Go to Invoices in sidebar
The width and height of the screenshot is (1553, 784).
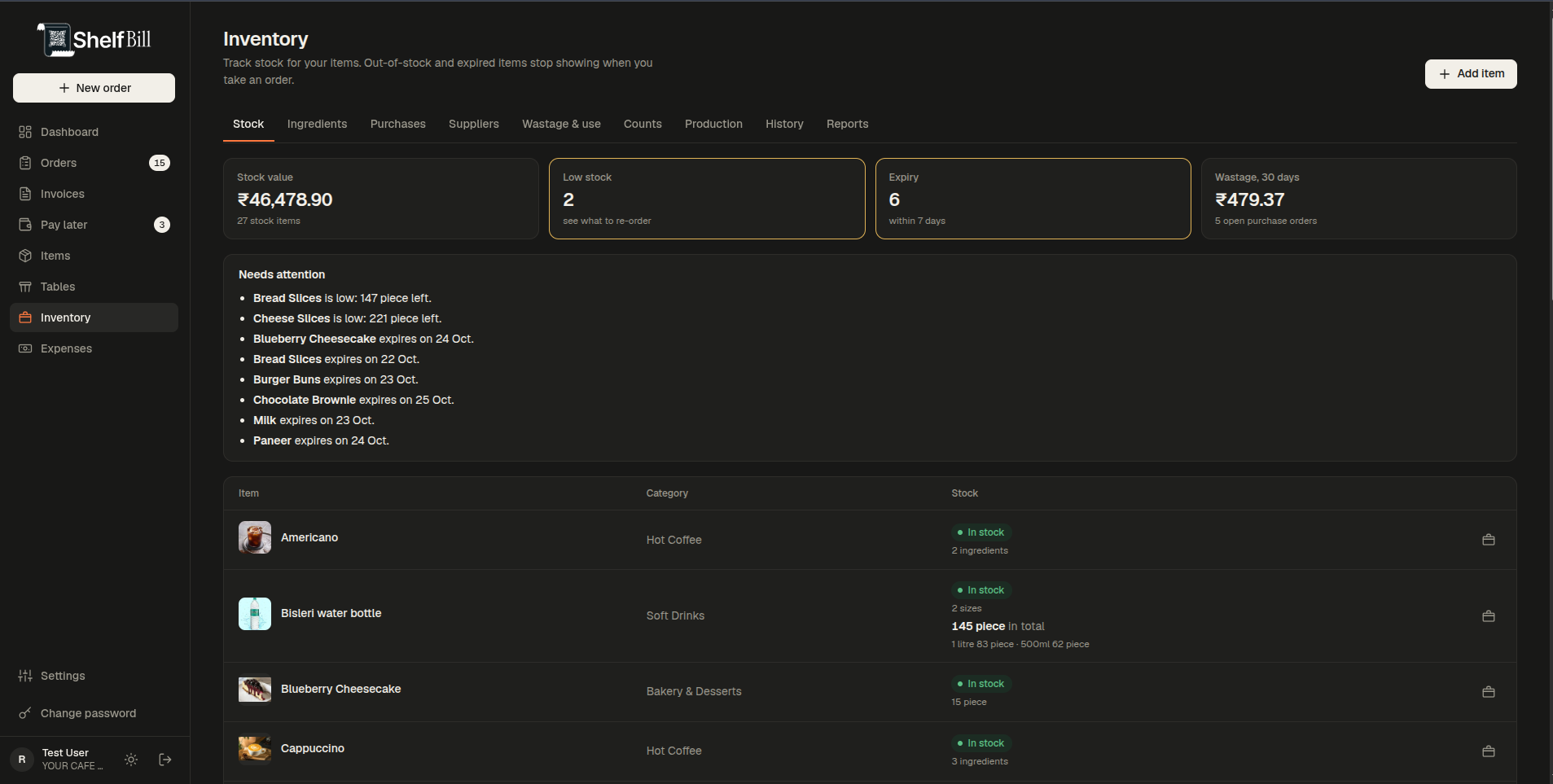coord(94,194)
